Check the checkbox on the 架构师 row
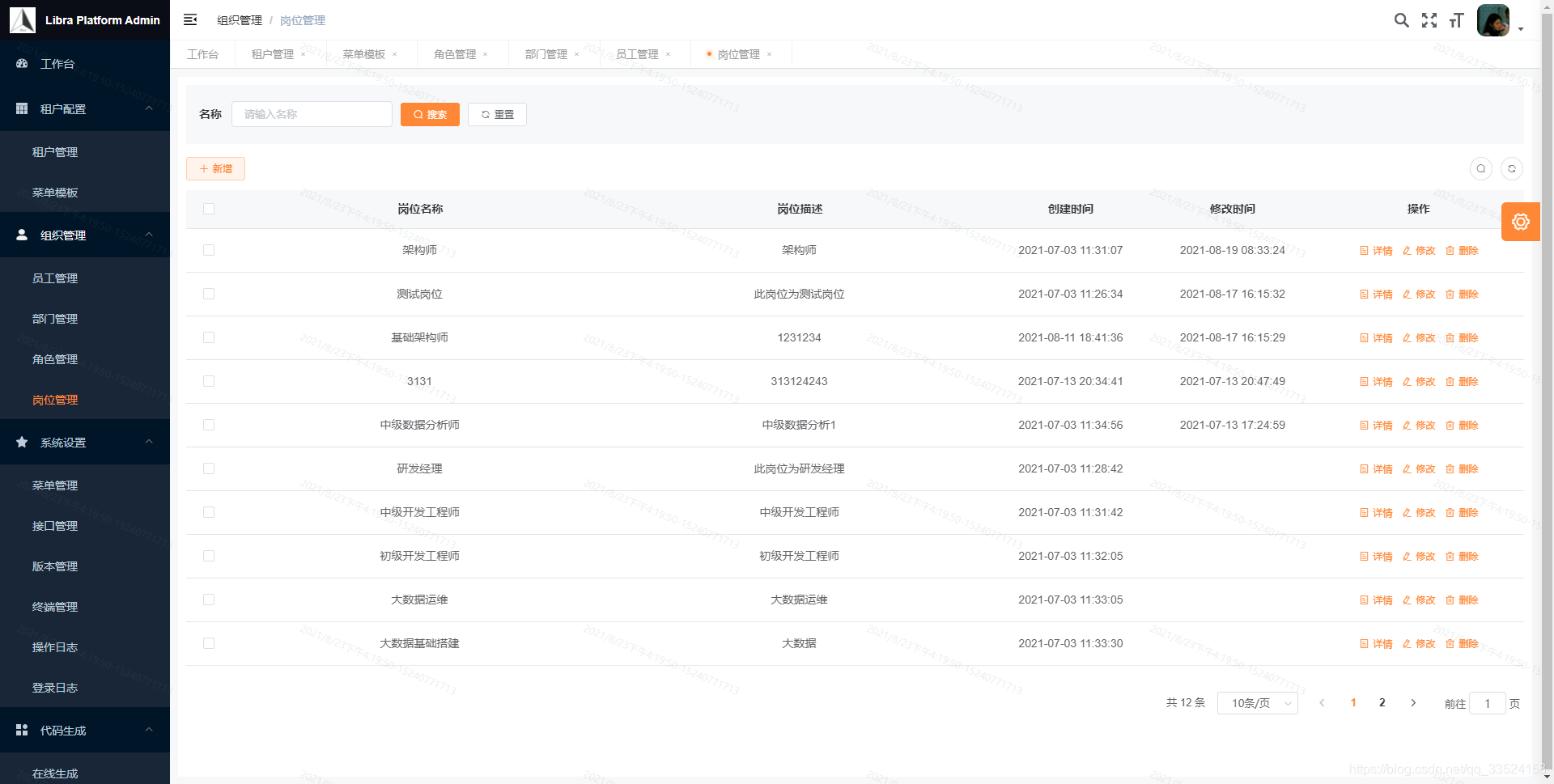The image size is (1554, 784). click(209, 250)
